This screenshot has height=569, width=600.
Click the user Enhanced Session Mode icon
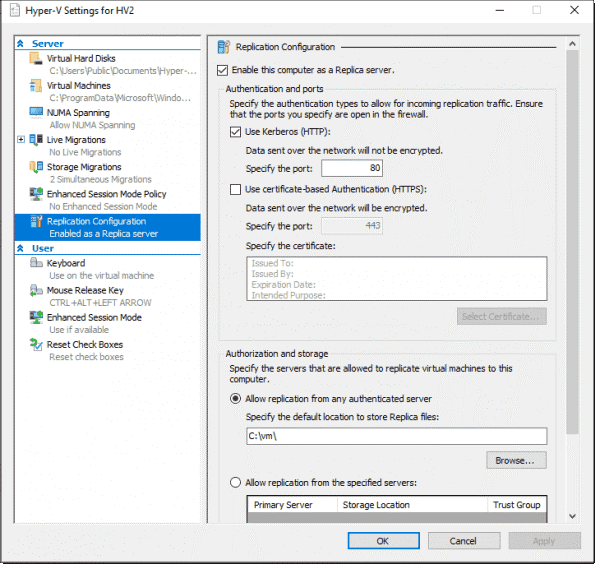(x=36, y=317)
